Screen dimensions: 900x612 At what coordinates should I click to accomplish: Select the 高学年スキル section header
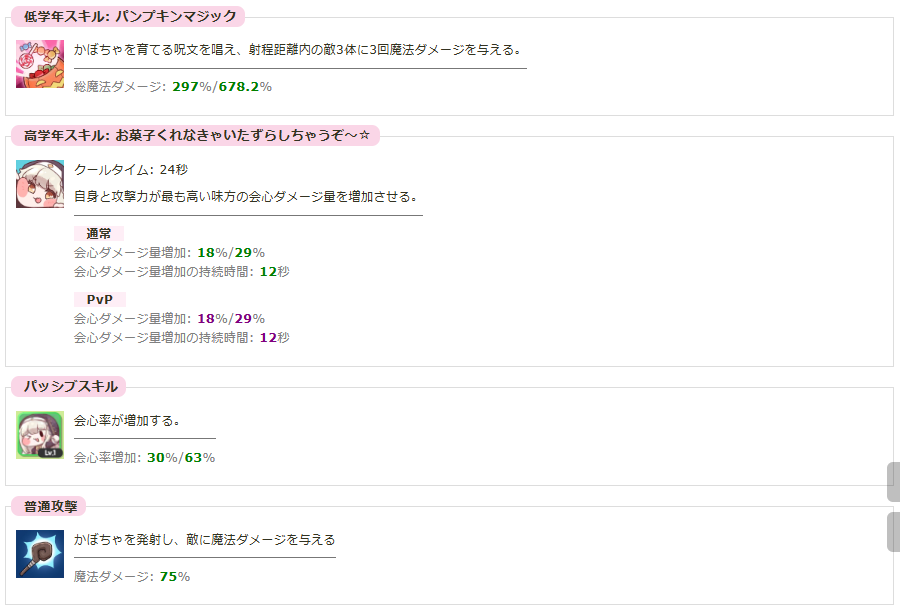pos(196,135)
